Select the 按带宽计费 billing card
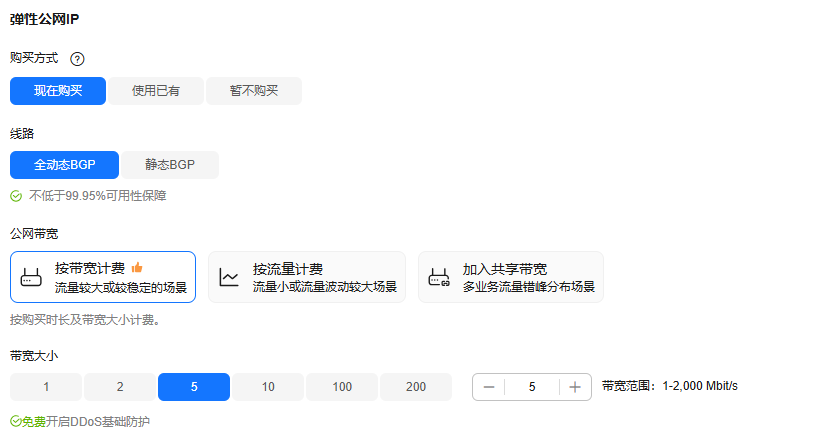 coord(103,277)
